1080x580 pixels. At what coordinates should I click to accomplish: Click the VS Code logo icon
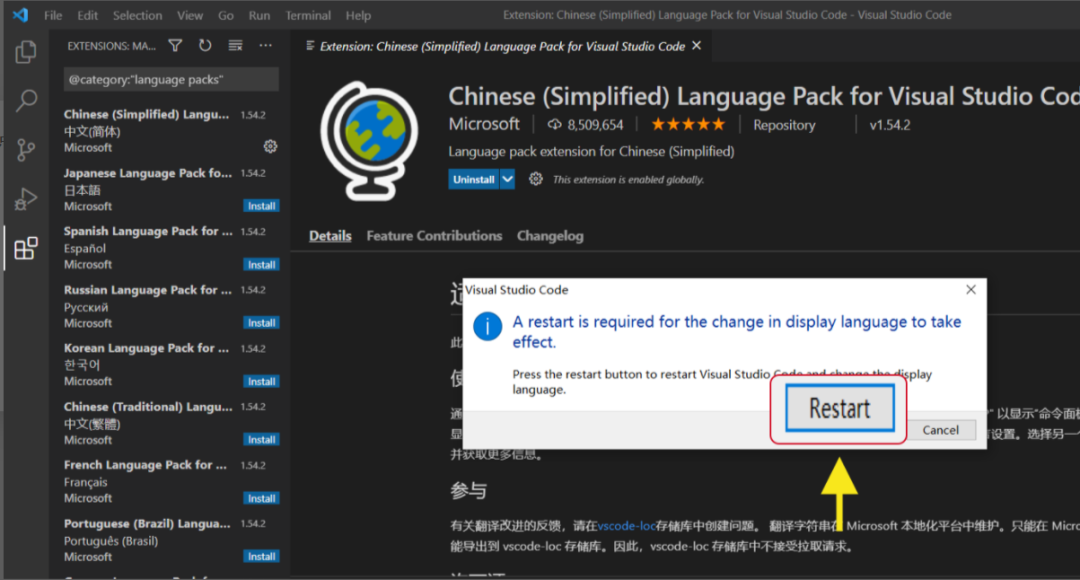(21, 14)
